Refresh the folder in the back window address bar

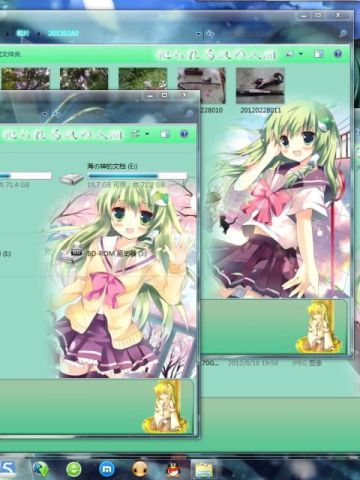210,34
